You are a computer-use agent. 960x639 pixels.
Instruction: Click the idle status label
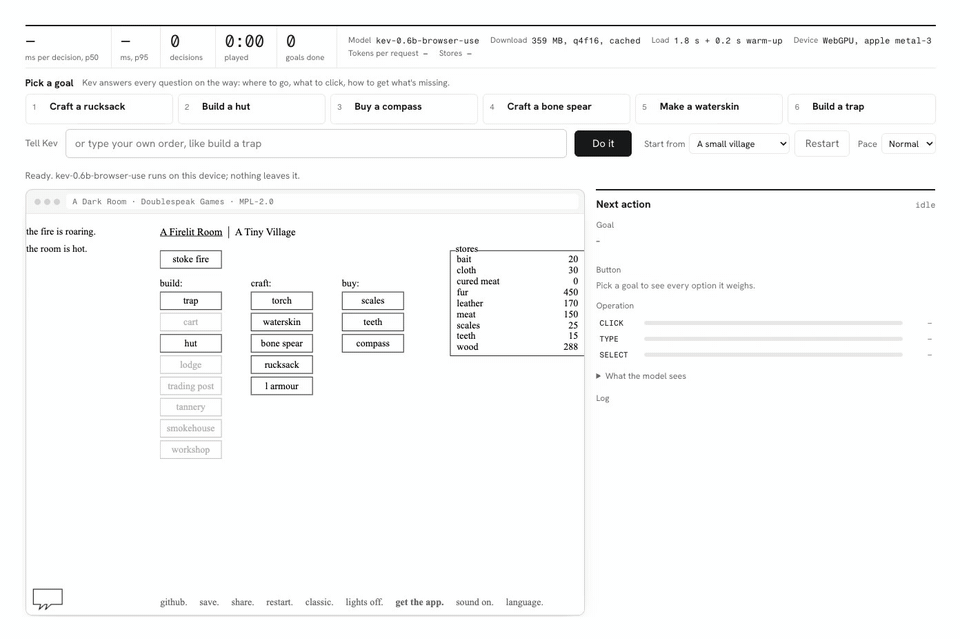[925, 205]
